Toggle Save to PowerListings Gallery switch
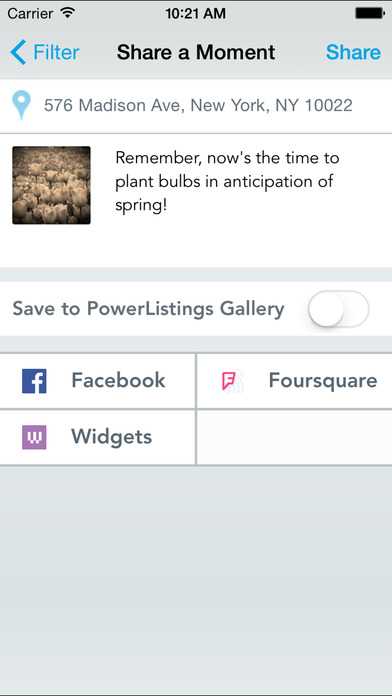Viewport: 392px width, 696px height. click(339, 309)
